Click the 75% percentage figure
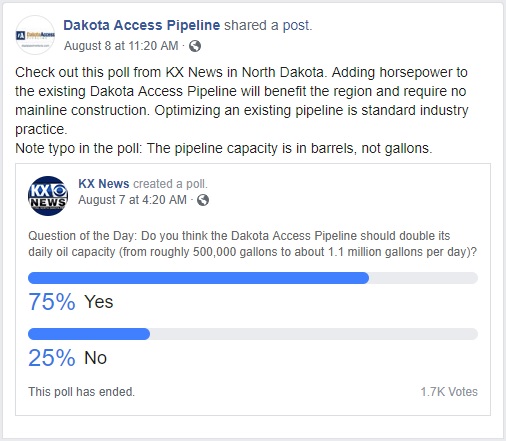Viewport: 506px width, 441px height. point(52,302)
